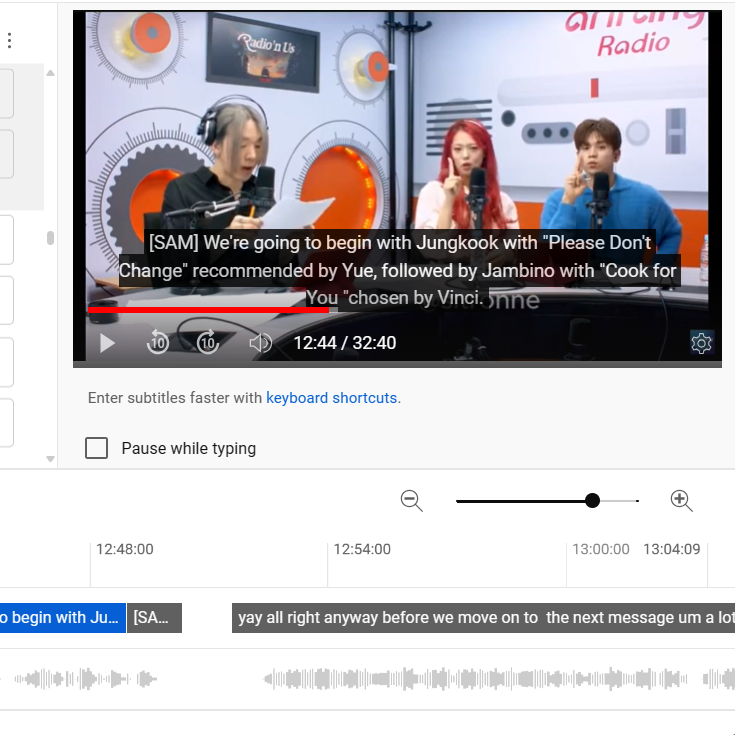Viewport: 735px width, 735px height.
Task: Click the caption list scroll up arrow
Action: [51, 73]
